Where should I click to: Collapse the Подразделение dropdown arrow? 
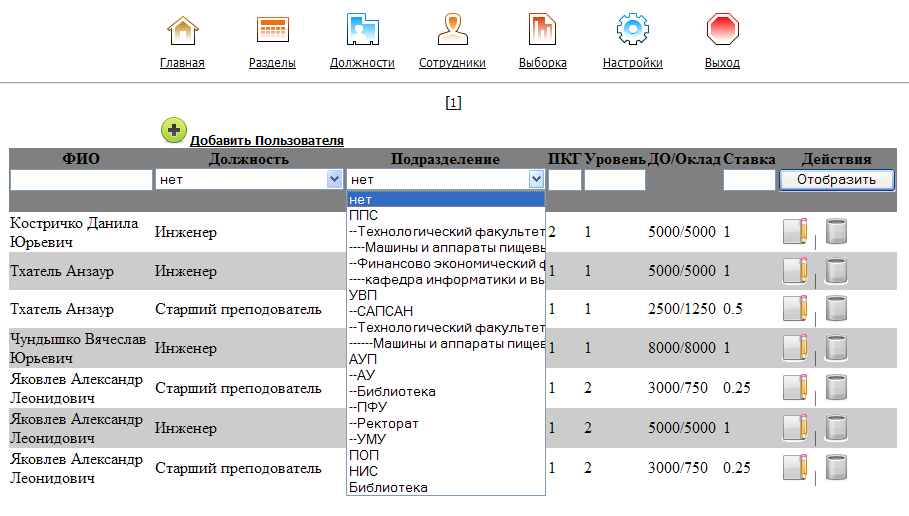[x=536, y=179]
